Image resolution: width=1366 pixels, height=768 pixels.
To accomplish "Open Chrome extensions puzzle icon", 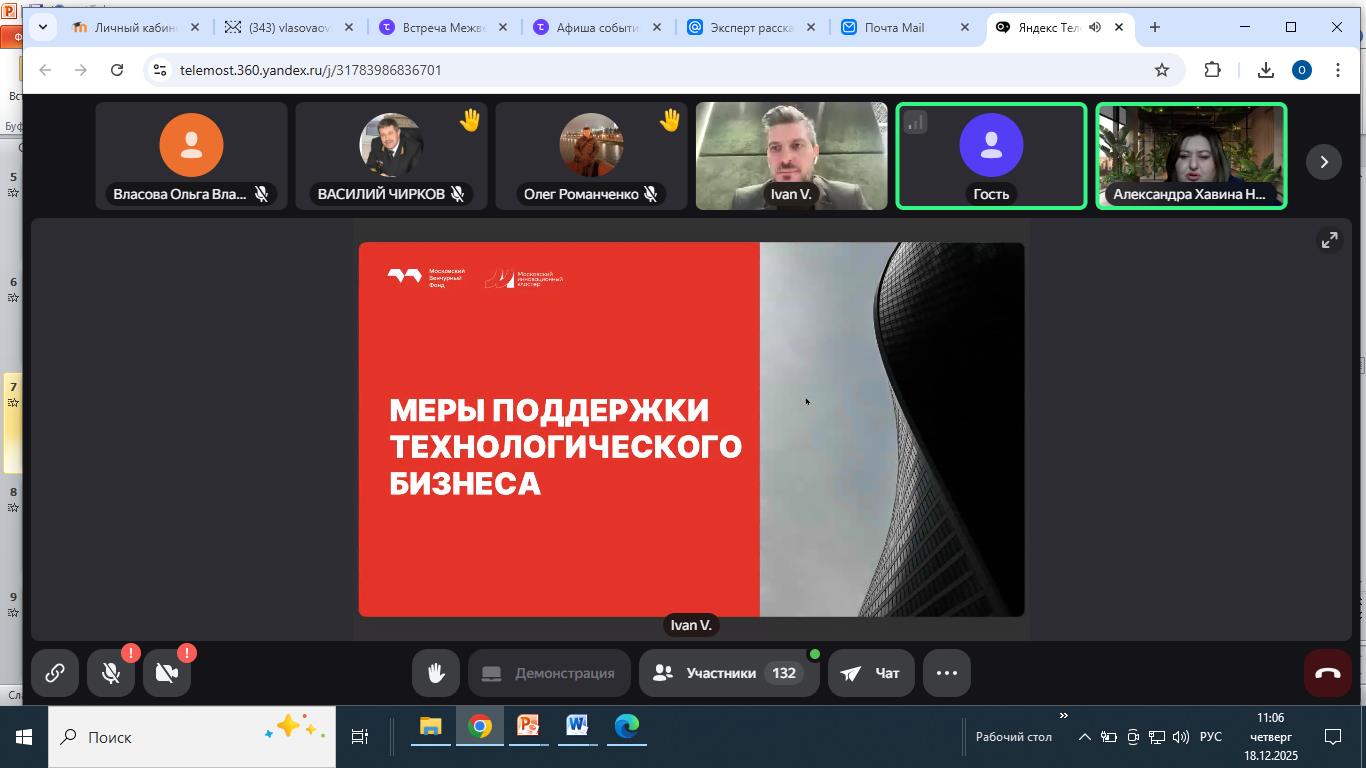I will coord(1212,70).
